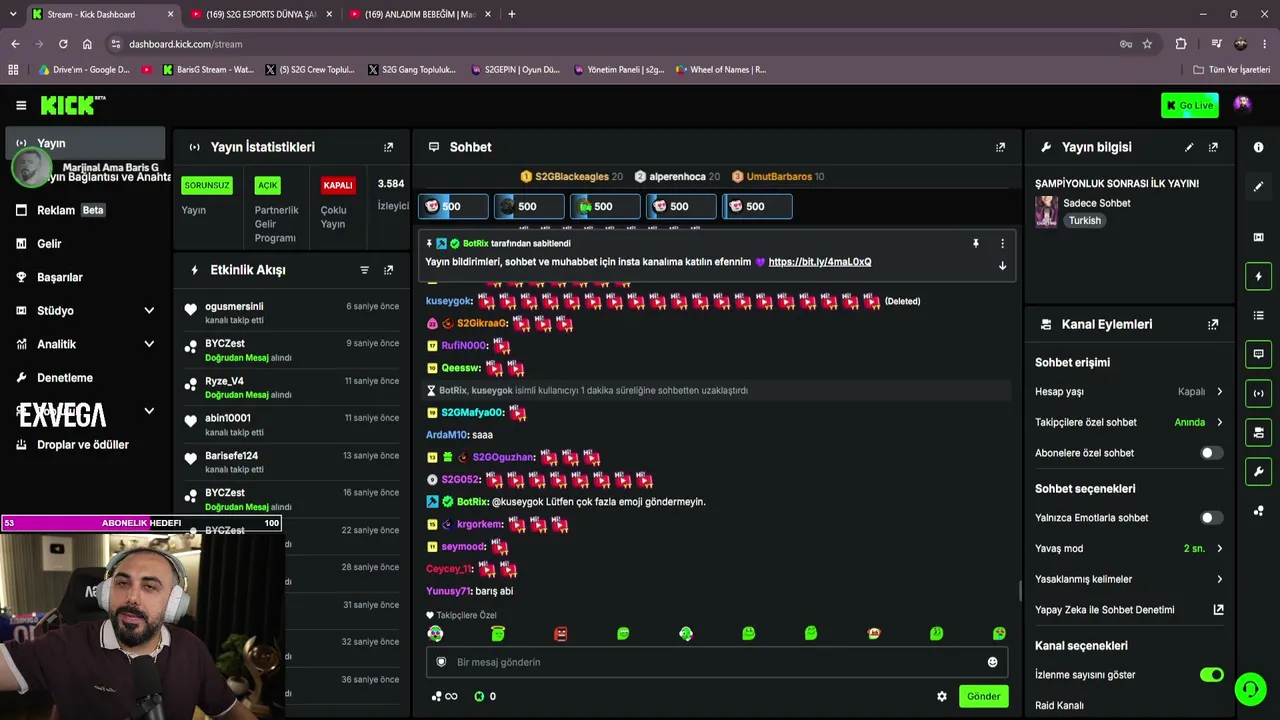Click the Turkish language tag
The height and width of the screenshot is (720, 1280).
click(1084, 221)
